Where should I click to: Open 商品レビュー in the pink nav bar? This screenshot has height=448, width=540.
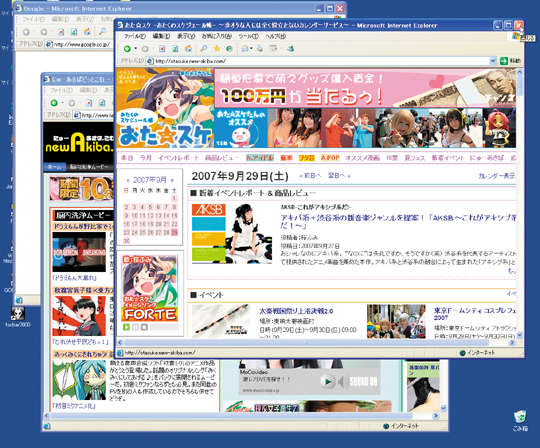coord(222,158)
